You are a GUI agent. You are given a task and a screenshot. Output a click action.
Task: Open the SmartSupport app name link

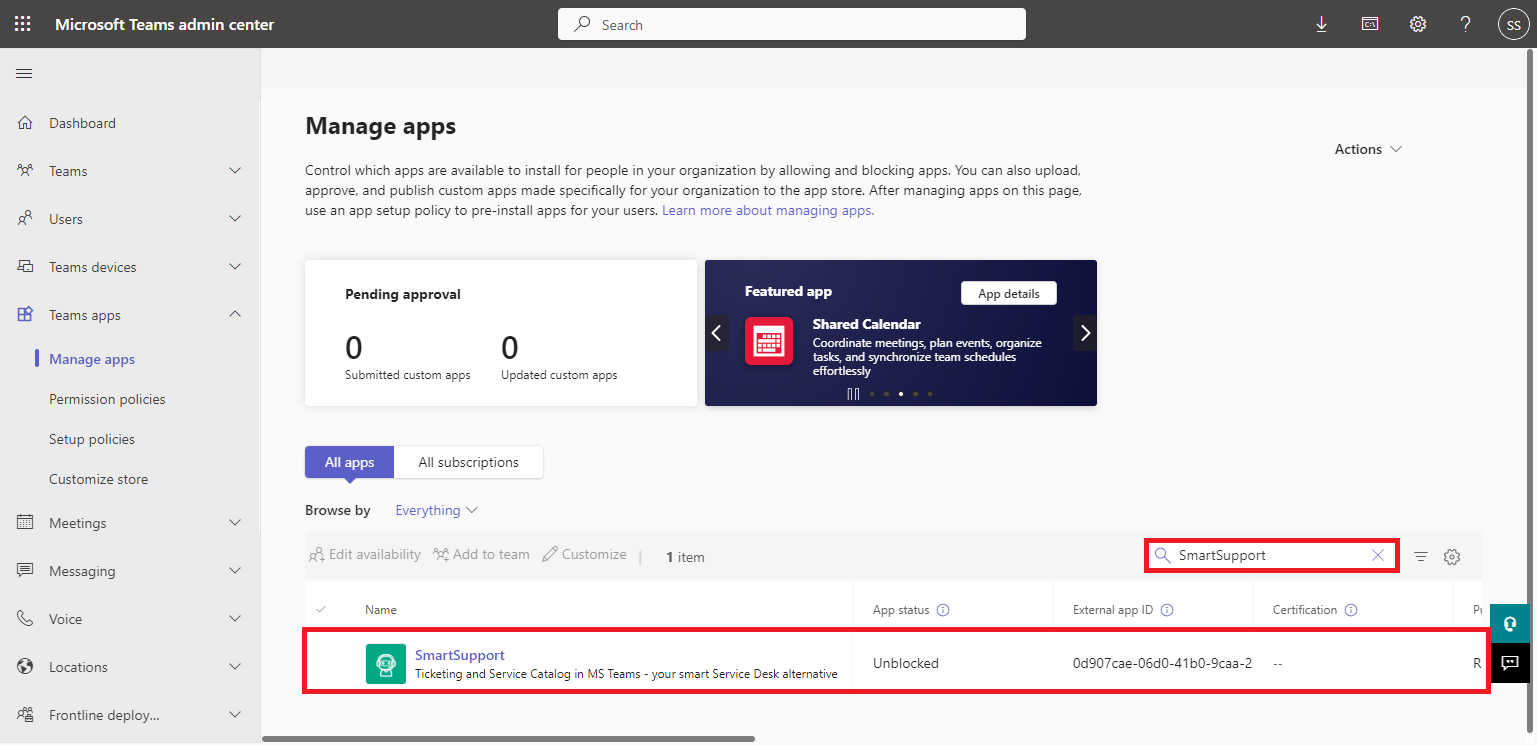[460, 655]
